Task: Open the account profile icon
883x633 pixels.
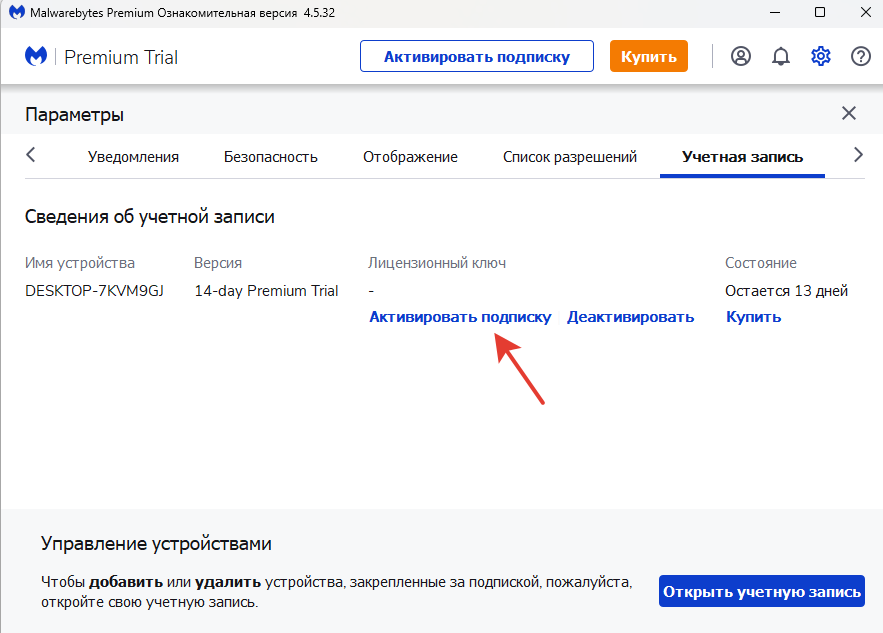Action: [741, 56]
